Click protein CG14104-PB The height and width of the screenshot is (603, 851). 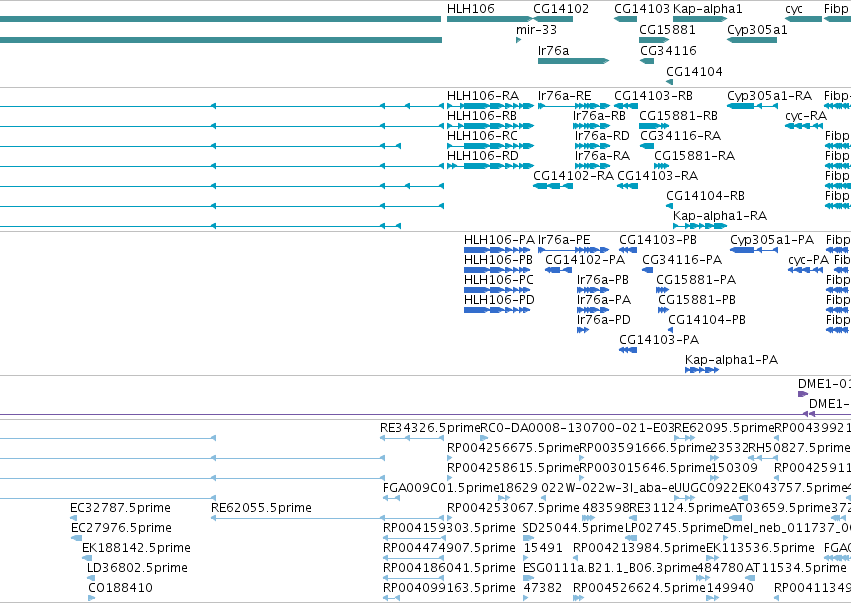click(x=707, y=320)
